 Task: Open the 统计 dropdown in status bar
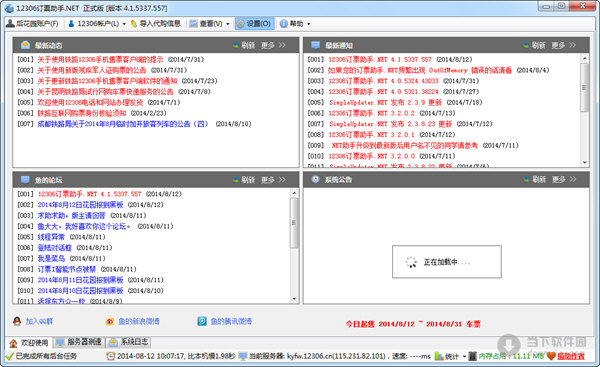pos(450,356)
